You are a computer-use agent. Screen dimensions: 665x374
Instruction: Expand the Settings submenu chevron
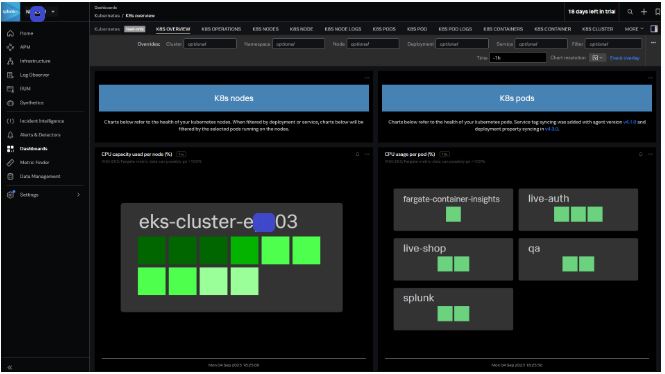(x=78, y=195)
